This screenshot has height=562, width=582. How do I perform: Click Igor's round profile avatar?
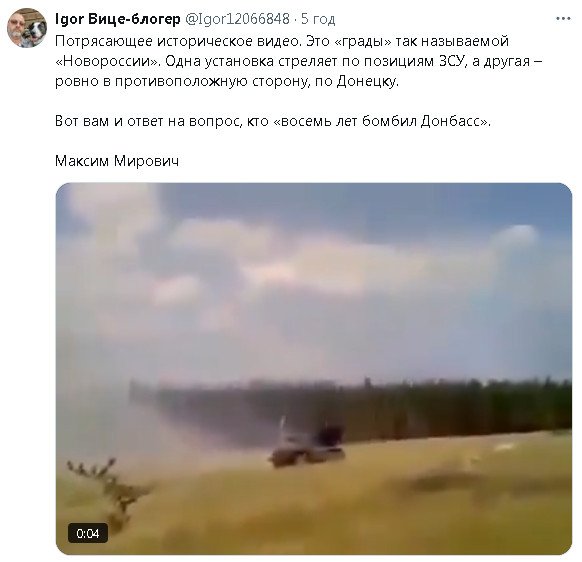tap(27, 28)
